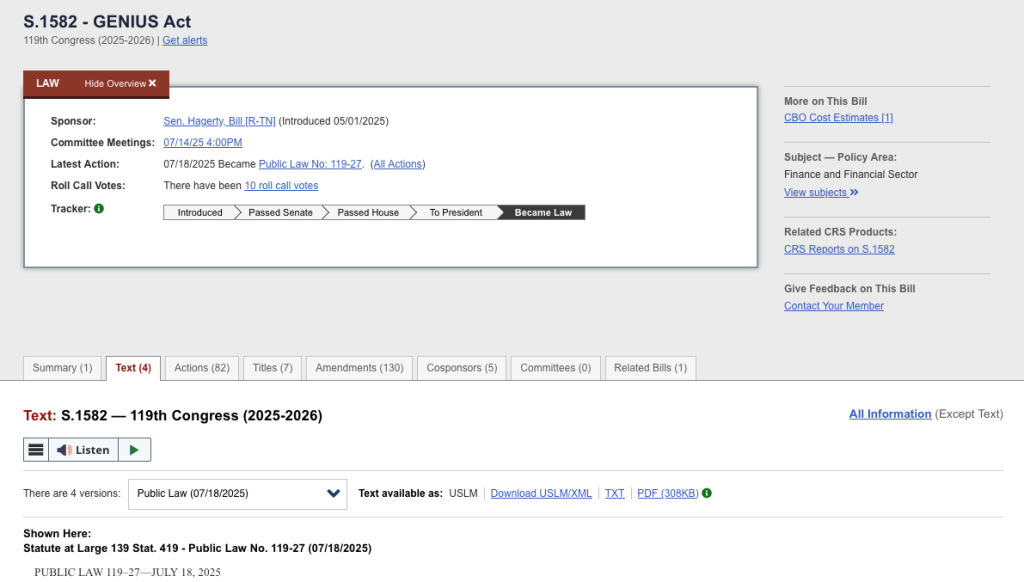Go to the Related Bills (1) tab

tap(650, 368)
